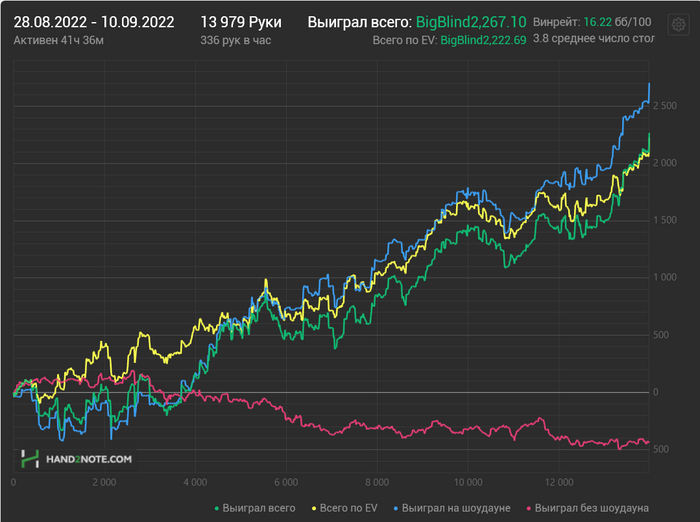This screenshot has width=700, height=522.
Task: Click the blue dot beside 'Выиграл на шоудауне'
Action: pos(396,509)
